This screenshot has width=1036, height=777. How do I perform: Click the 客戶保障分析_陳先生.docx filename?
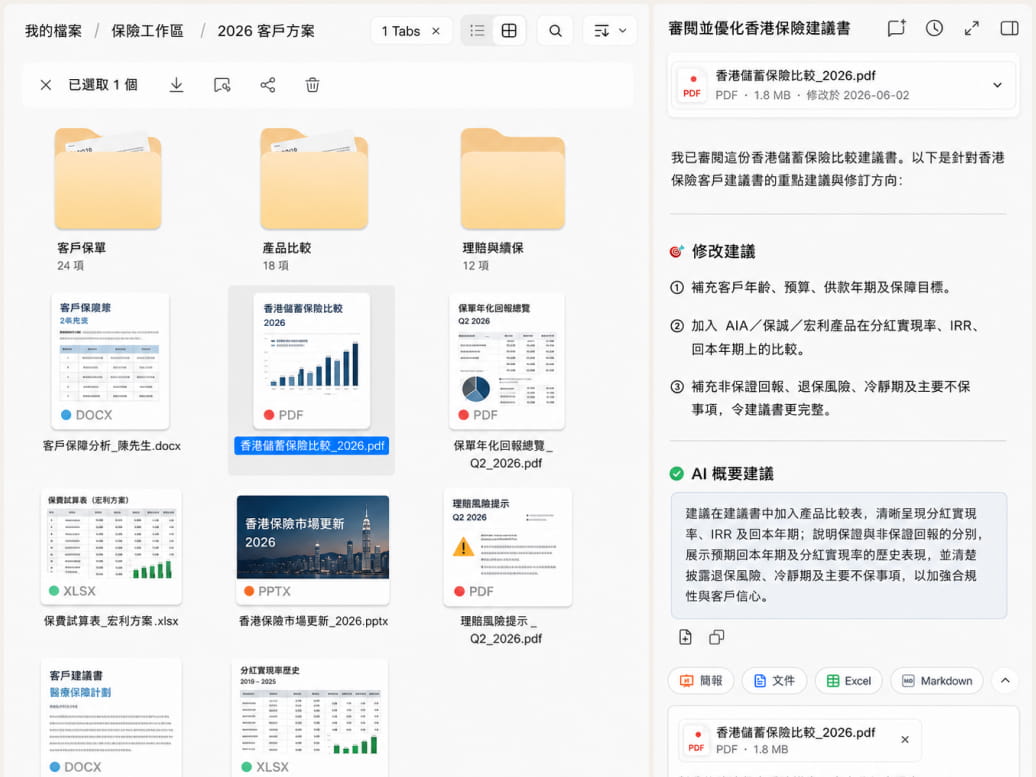(x=112, y=446)
